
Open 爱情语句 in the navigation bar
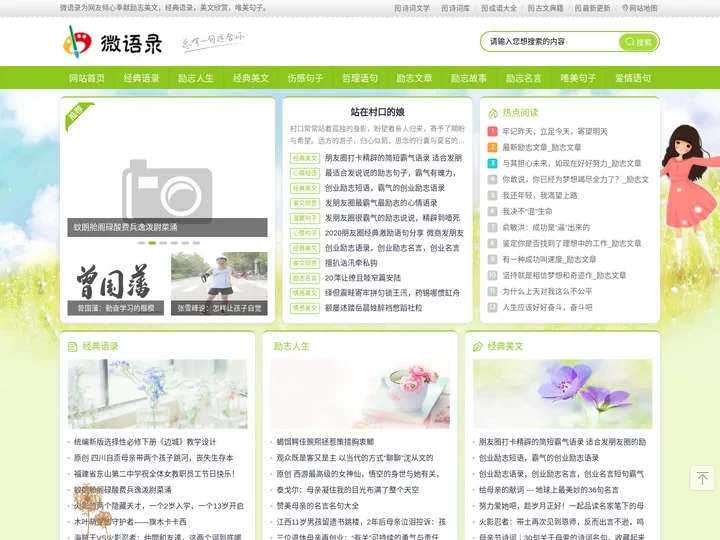click(x=633, y=78)
